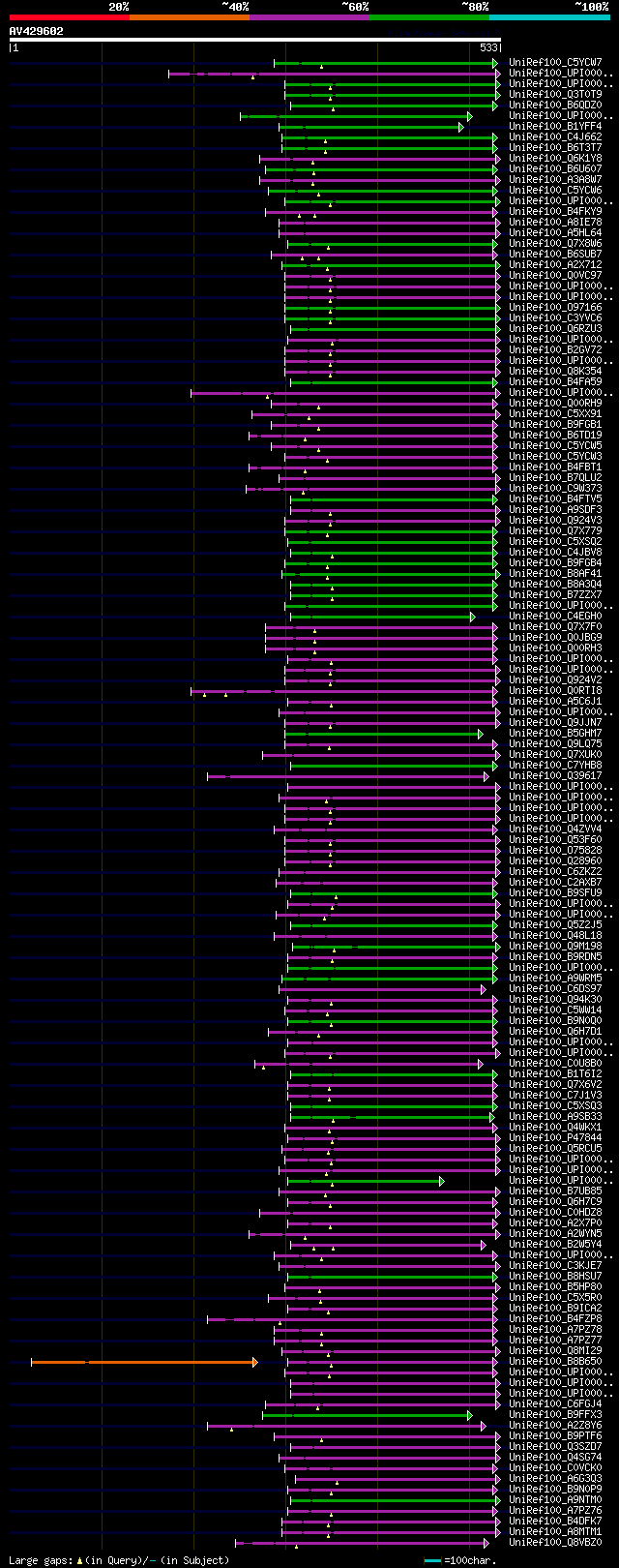Screen dimensions: 619x1568
Task: Click the purple ~60% identity legend segment
Action: [x=309, y=17]
